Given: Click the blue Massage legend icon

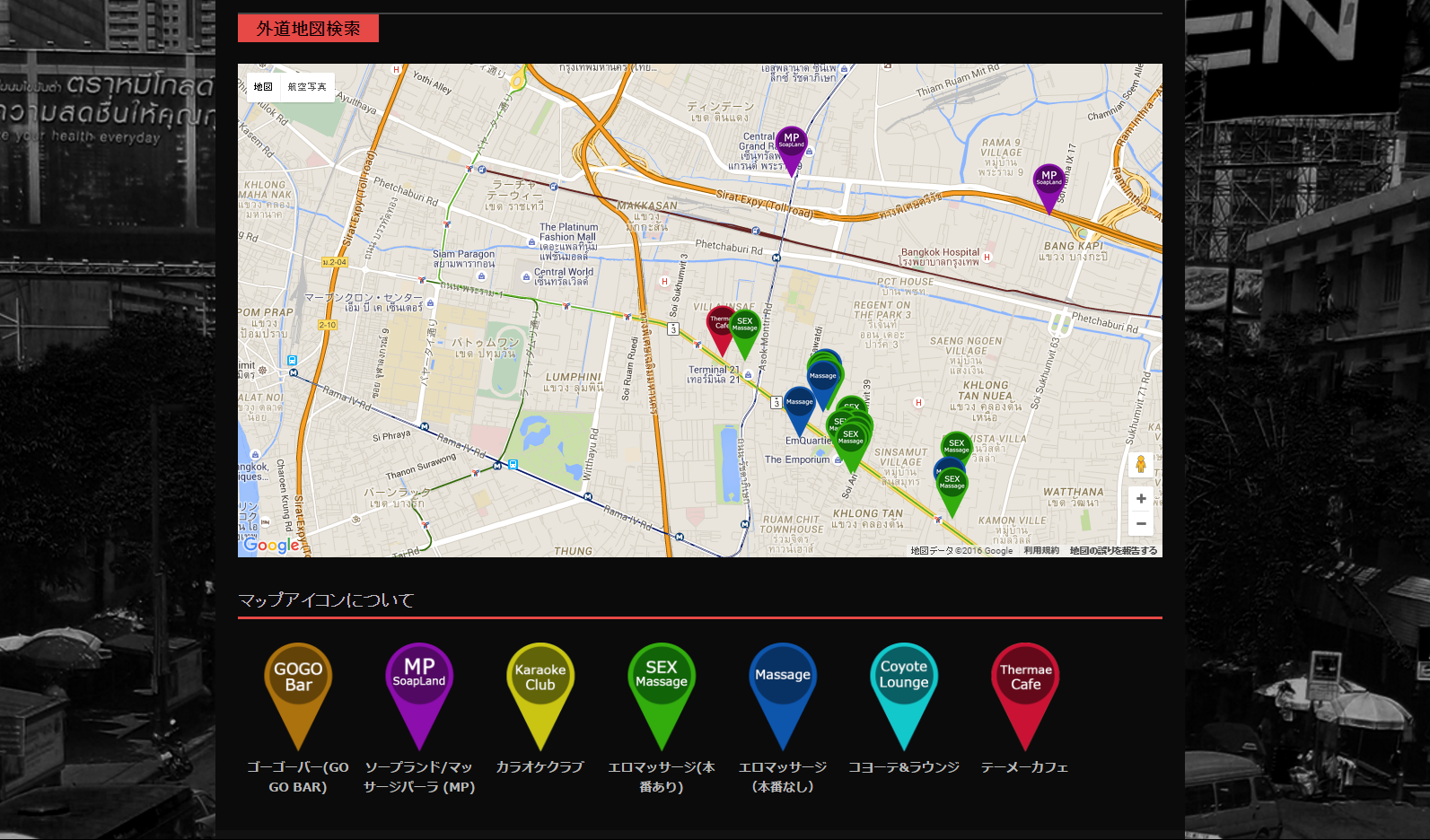Looking at the screenshot, I should [x=783, y=684].
